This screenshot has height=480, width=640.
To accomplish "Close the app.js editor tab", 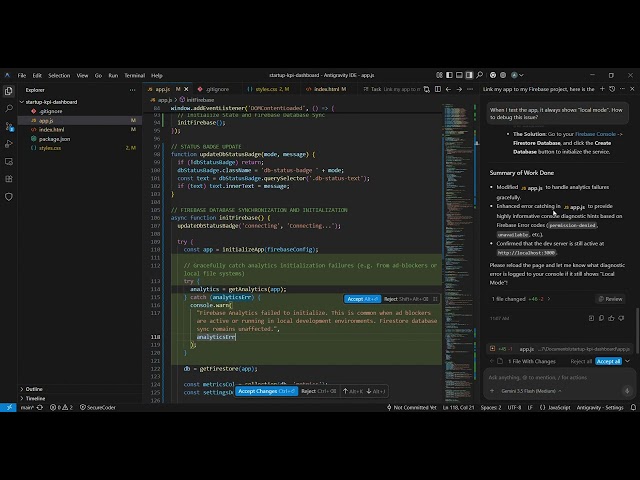I will coord(187,89).
